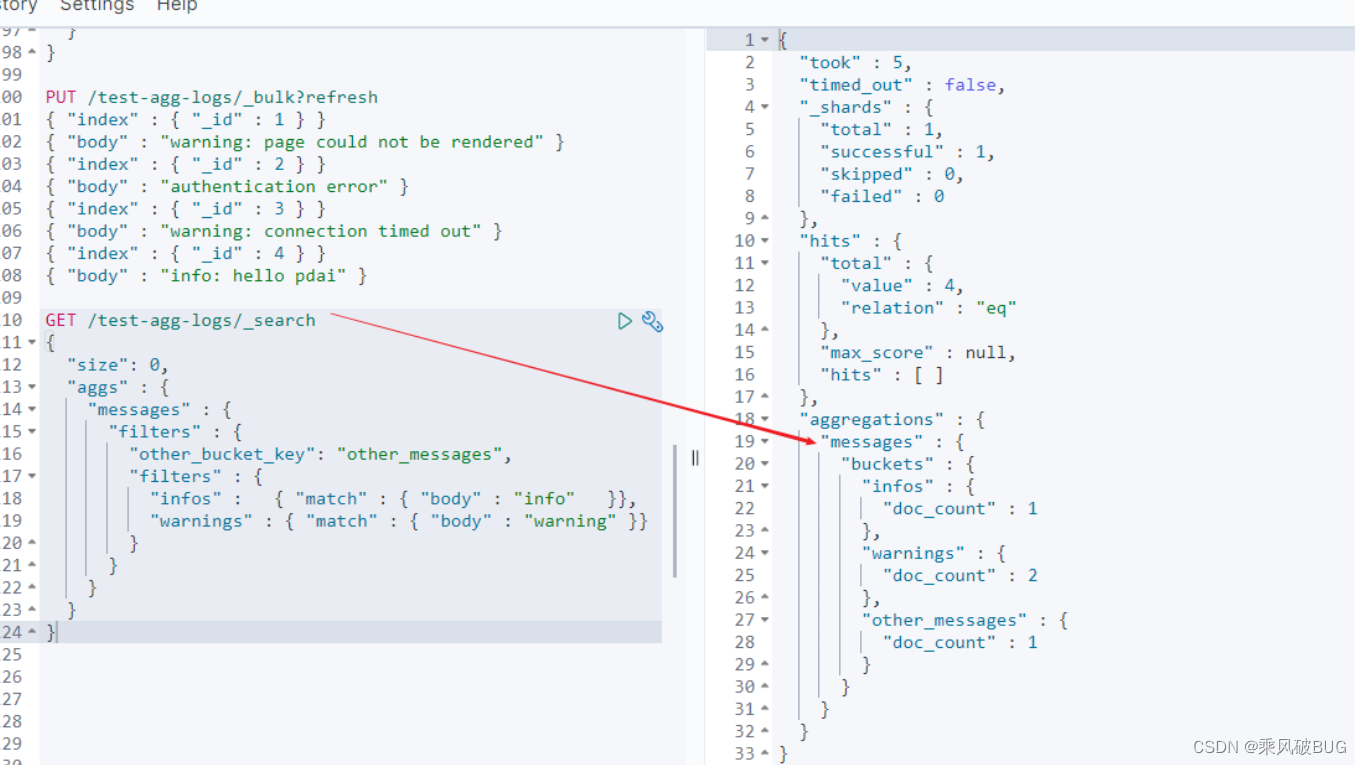Viewport: 1361px width, 765px height.
Task: Collapse the "infos" bucket in response
Action: point(765,486)
